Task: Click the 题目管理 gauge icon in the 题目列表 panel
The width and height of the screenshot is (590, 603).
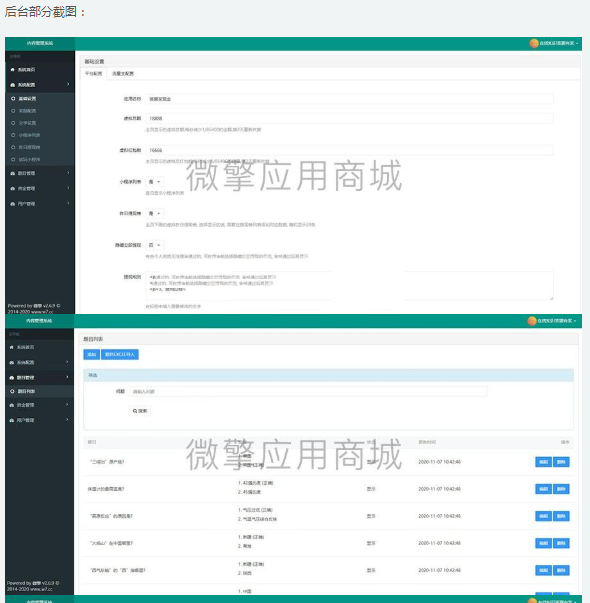Action: coord(12,378)
